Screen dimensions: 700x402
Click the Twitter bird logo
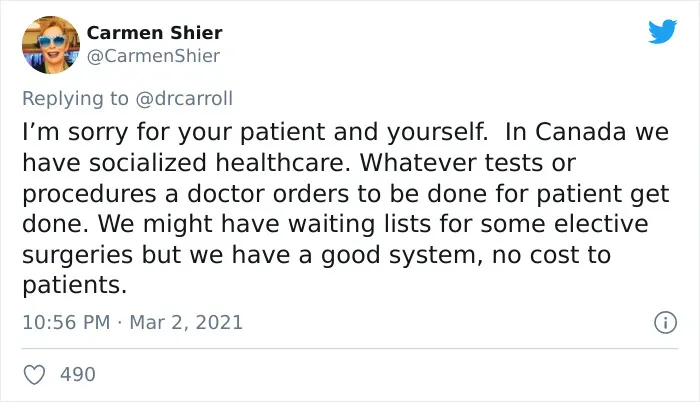[x=662, y=31]
